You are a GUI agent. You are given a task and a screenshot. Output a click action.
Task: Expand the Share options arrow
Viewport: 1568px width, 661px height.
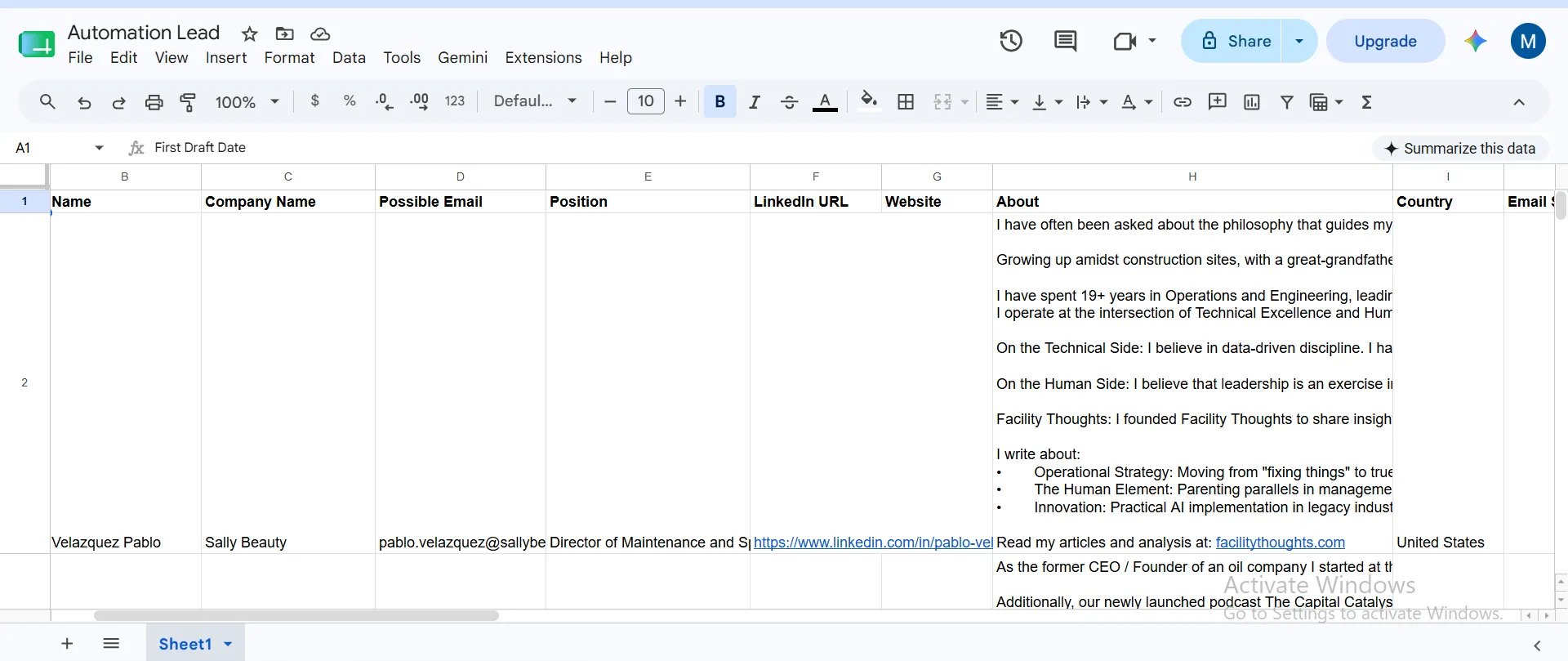1299,41
